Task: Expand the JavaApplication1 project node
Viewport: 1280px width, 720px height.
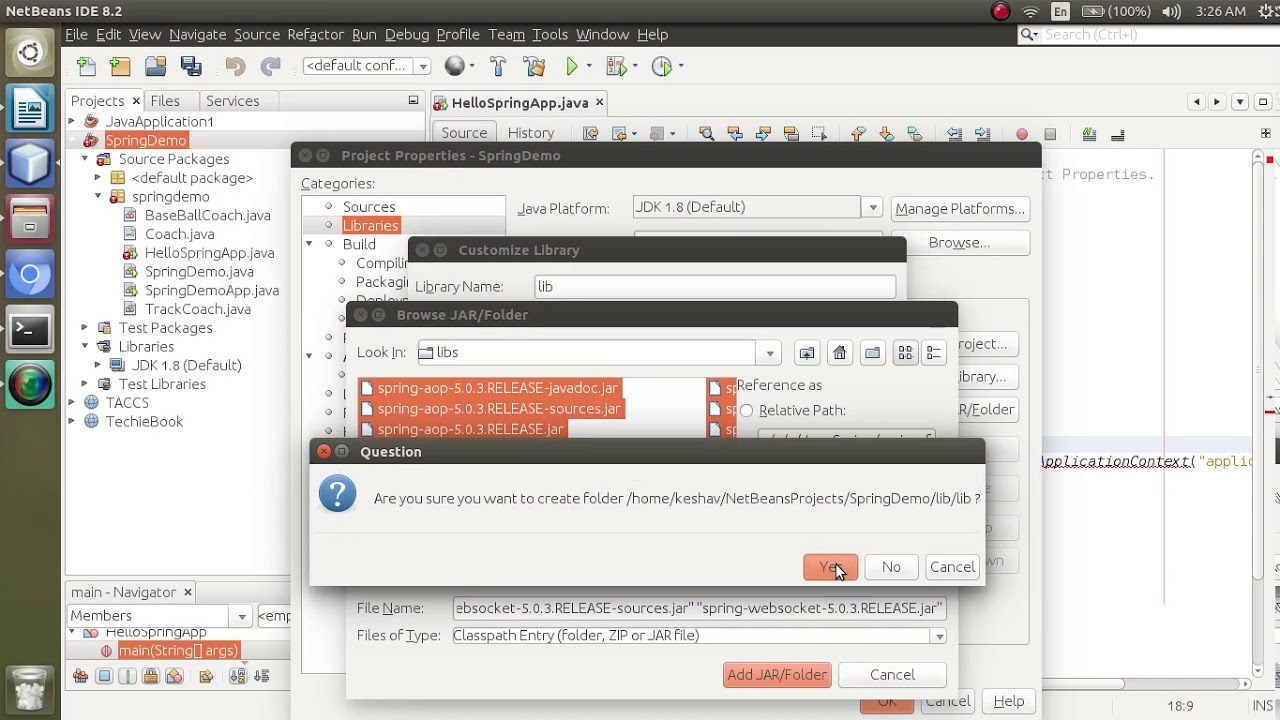Action: [71, 122]
